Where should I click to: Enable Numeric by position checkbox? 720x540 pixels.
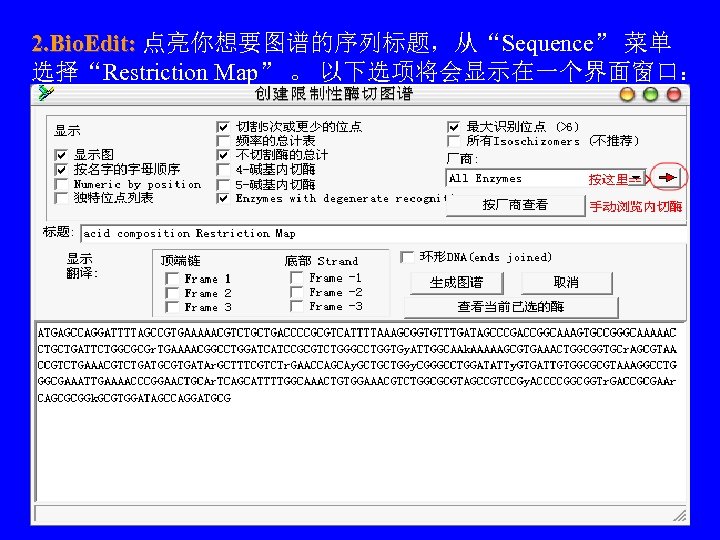click(x=61, y=184)
